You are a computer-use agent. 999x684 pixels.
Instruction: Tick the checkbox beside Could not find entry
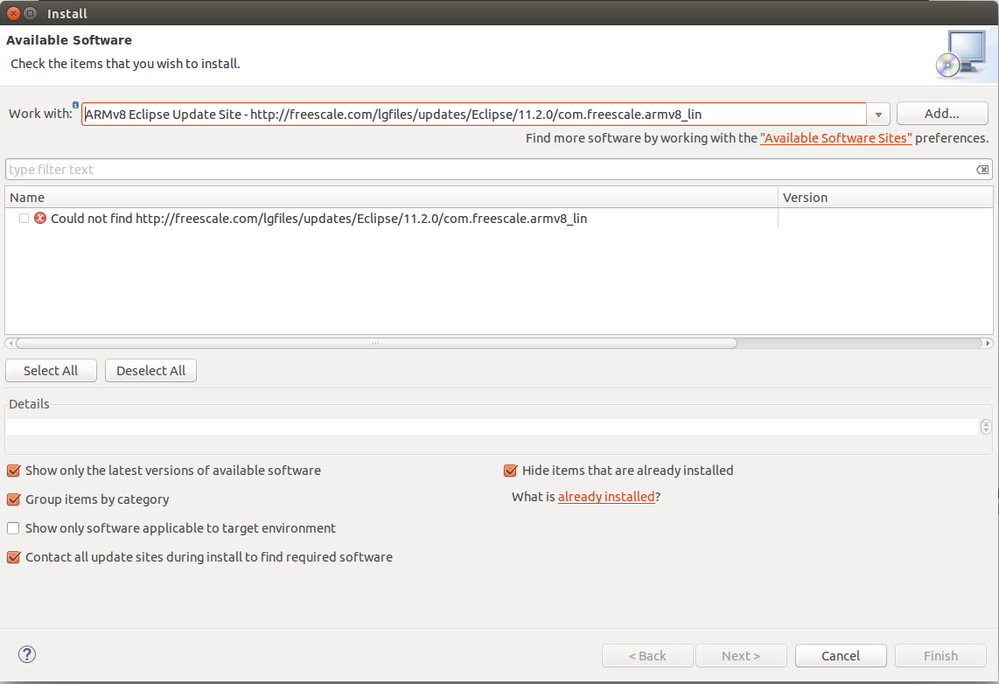(x=24, y=218)
